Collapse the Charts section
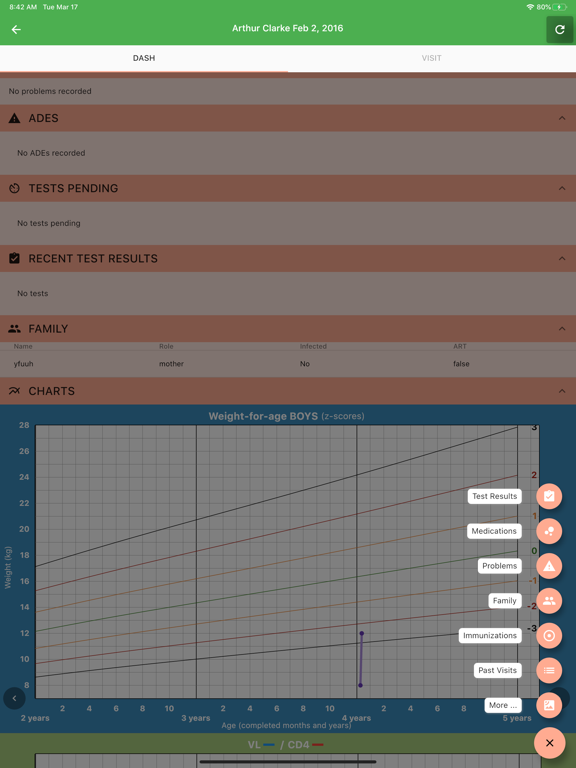 (x=562, y=391)
